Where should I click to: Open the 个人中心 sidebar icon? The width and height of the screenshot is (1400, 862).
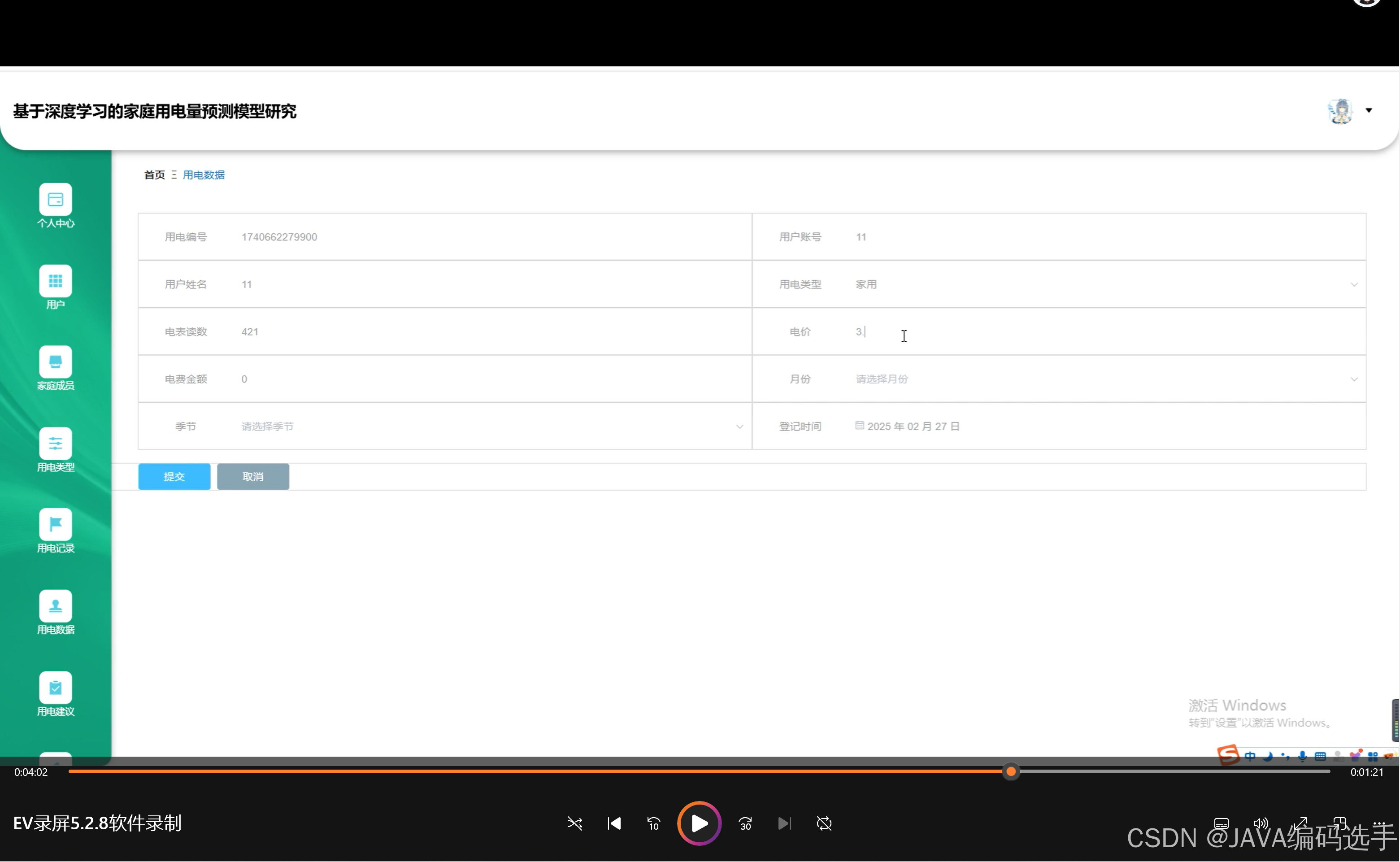pyautogui.click(x=55, y=200)
